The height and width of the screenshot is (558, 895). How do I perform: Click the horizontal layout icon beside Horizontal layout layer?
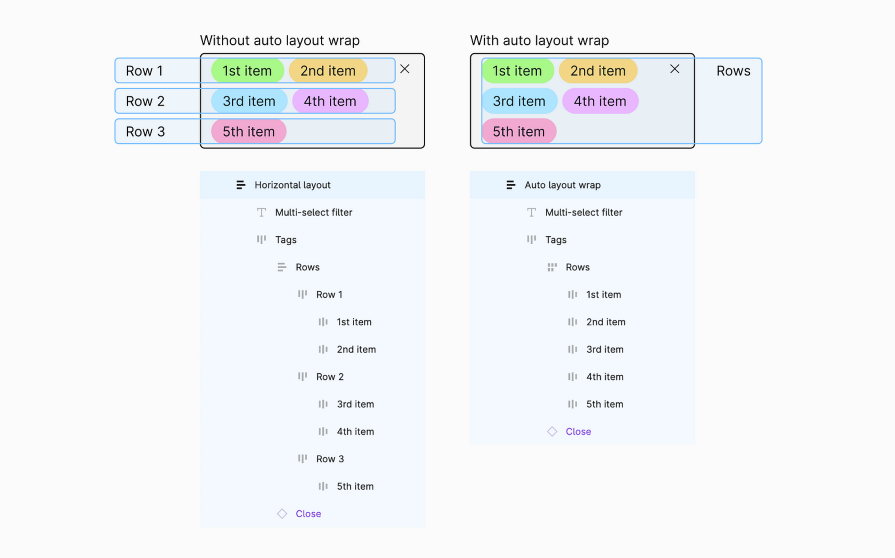tap(241, 185)
